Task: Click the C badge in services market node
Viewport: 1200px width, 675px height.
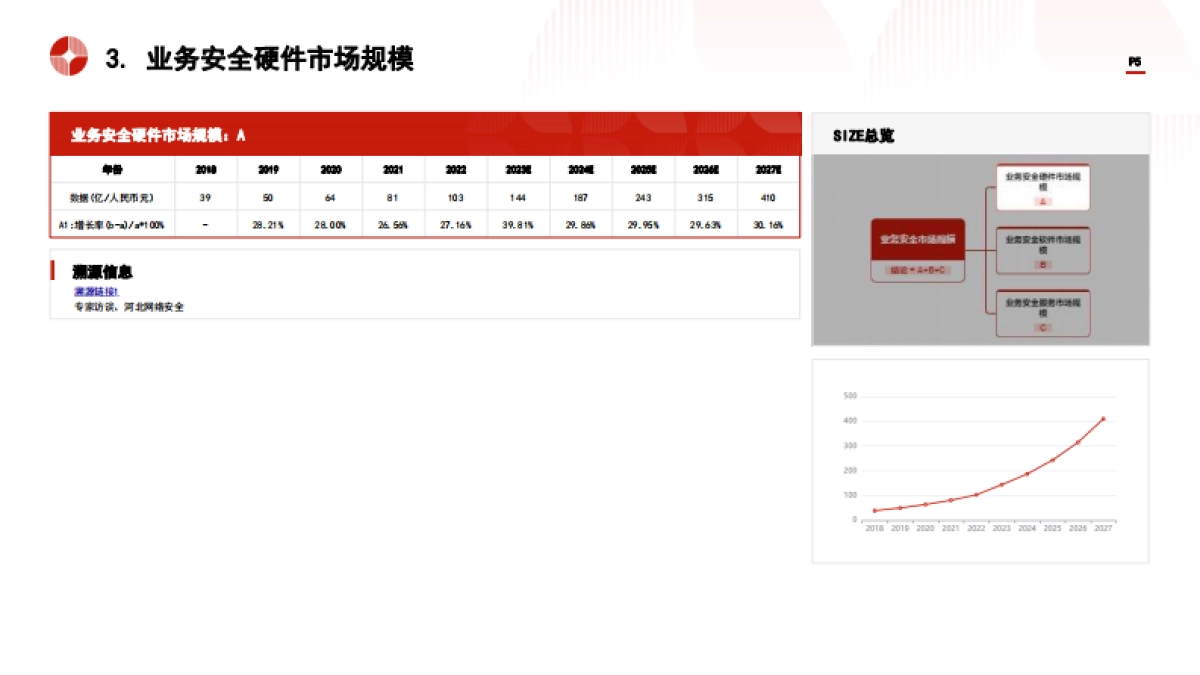Action: tap(1042, 325)
